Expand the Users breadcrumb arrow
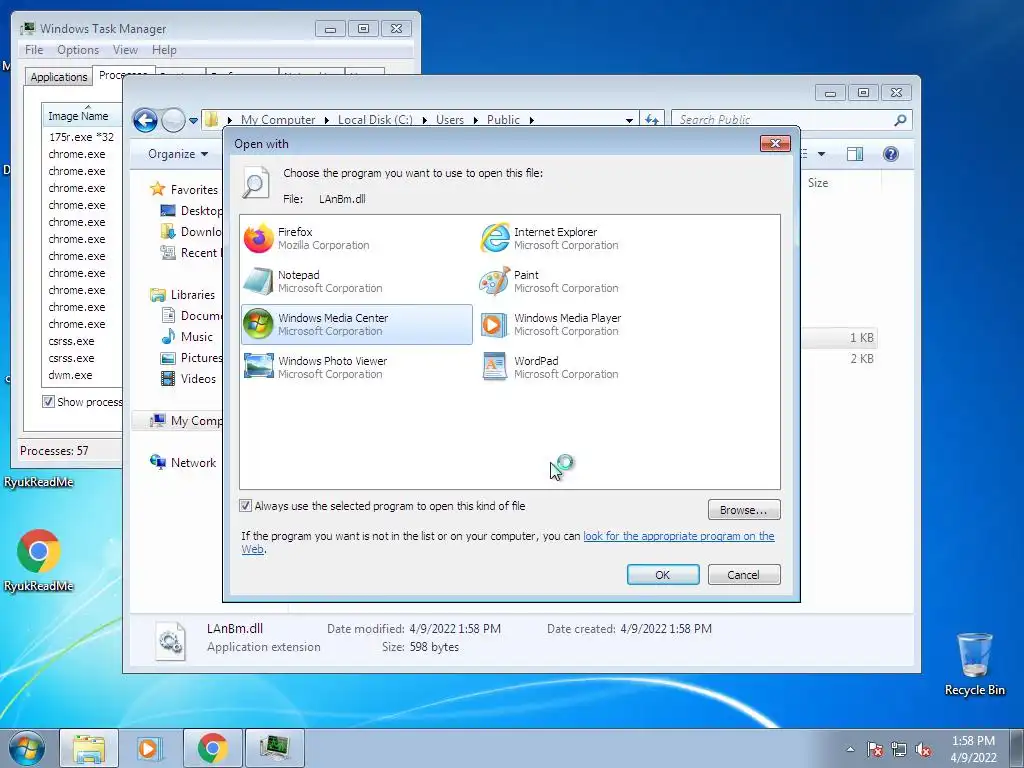Image resolution: width=1024 pixels, height=768 pixels. click(475, 120)
